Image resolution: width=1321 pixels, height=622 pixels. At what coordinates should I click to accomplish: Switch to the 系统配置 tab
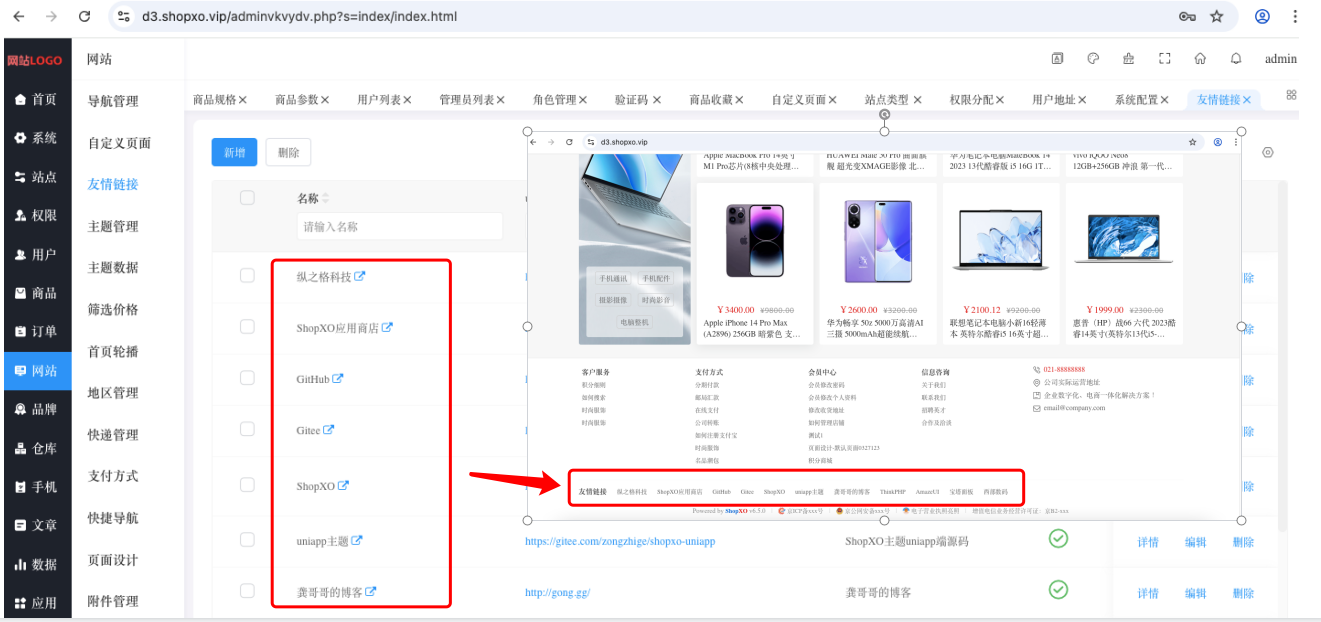[x=1137, y=100]
